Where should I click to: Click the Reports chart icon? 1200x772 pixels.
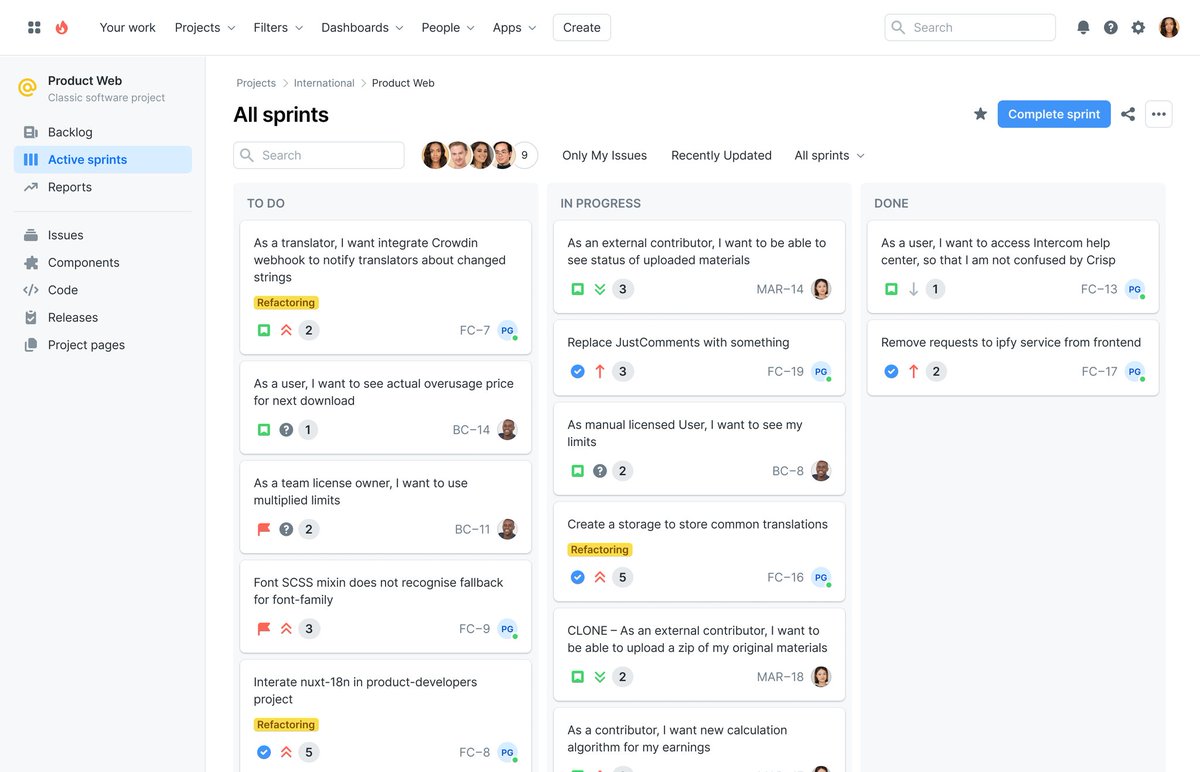click(30, 187)
